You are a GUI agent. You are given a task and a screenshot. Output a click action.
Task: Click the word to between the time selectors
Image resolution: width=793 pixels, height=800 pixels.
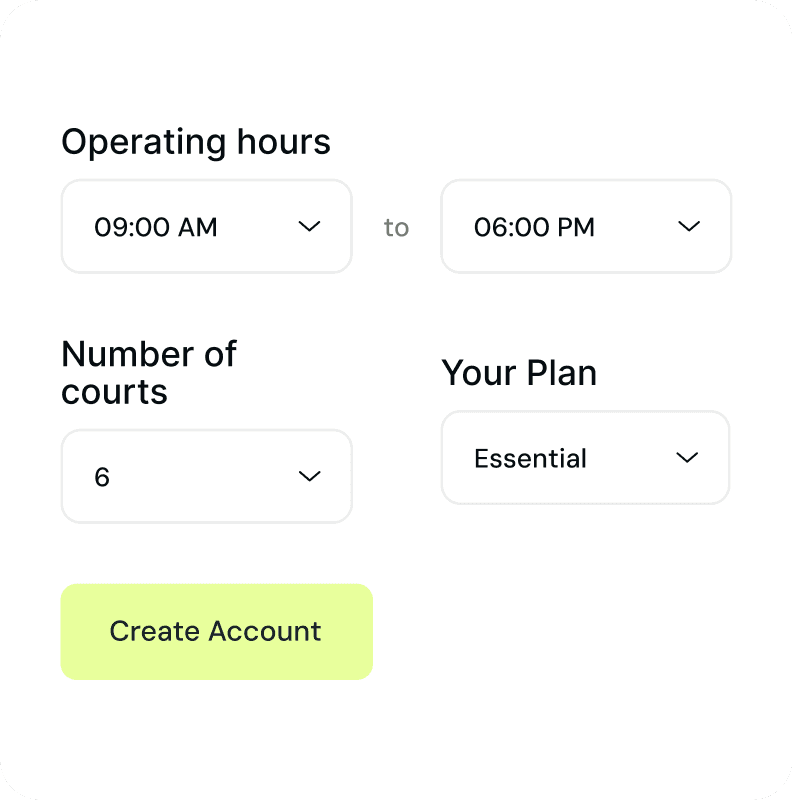click(x=396, y=227)
